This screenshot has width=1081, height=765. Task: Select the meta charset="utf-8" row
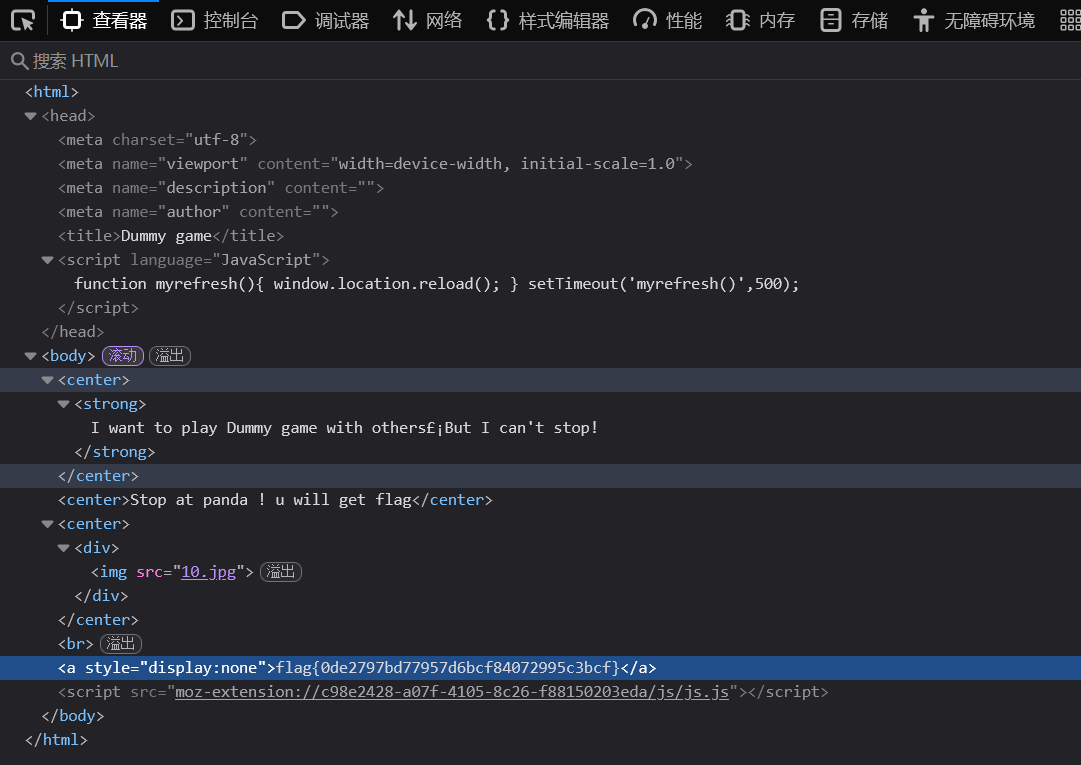(x=540, y=140)
